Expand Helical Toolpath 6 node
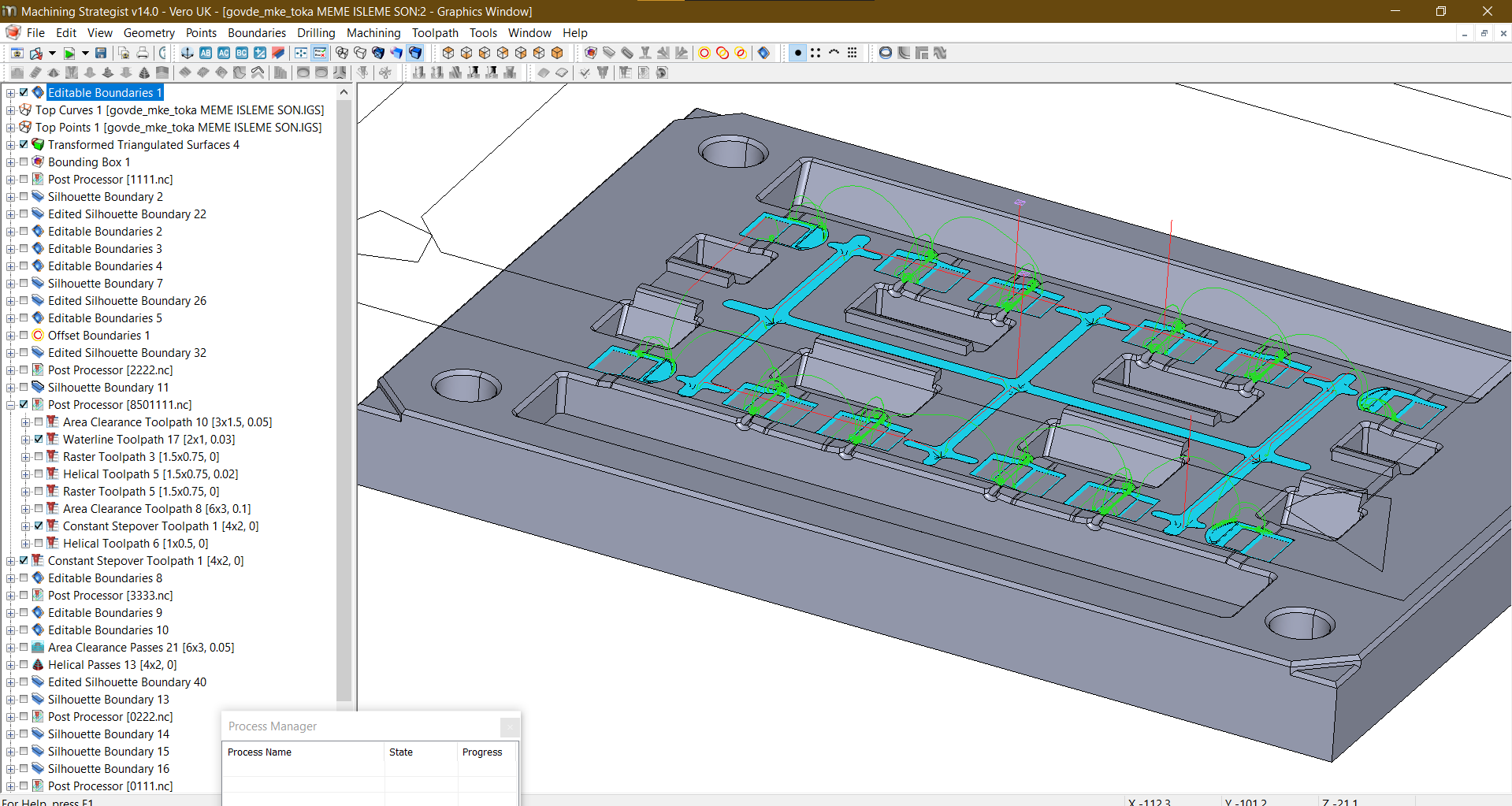Viewport: 1512px width, 806px height. click(26, 544)
